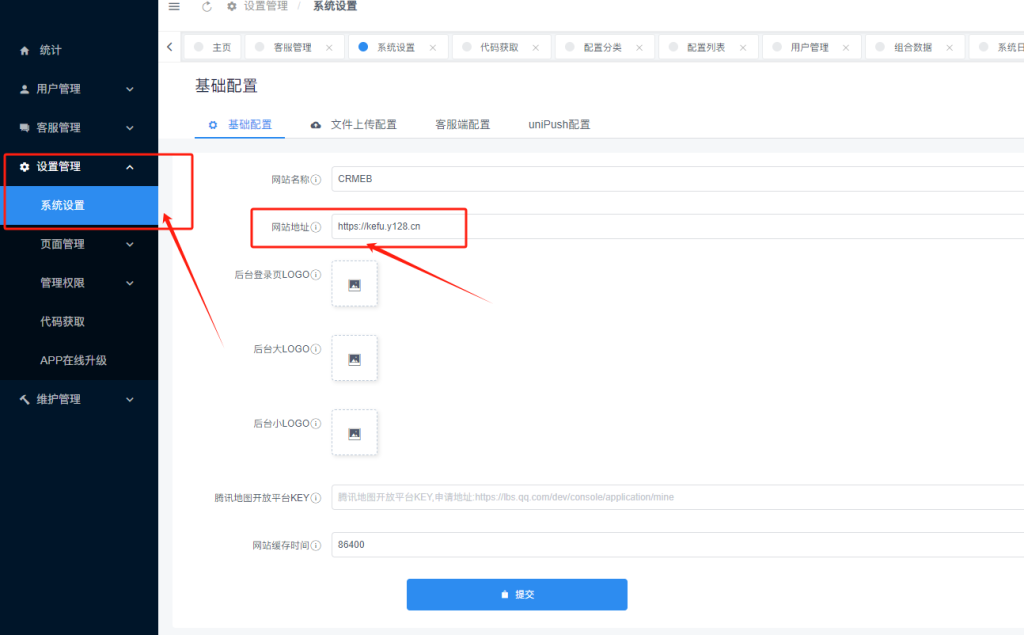This screenshot has height=635, width=1024.
Task: Click the left arrow to scroll the tab bar
Action: coord(169,46)
